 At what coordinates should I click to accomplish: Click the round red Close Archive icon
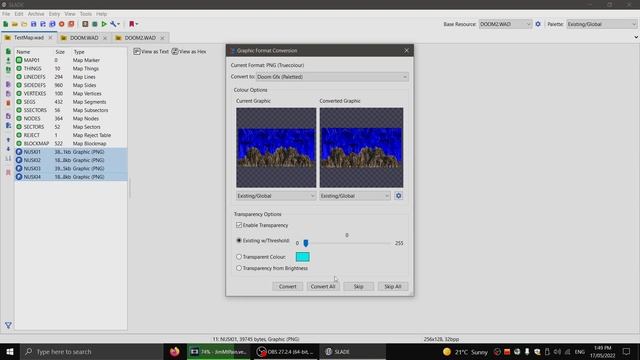[x=62, y=24]
